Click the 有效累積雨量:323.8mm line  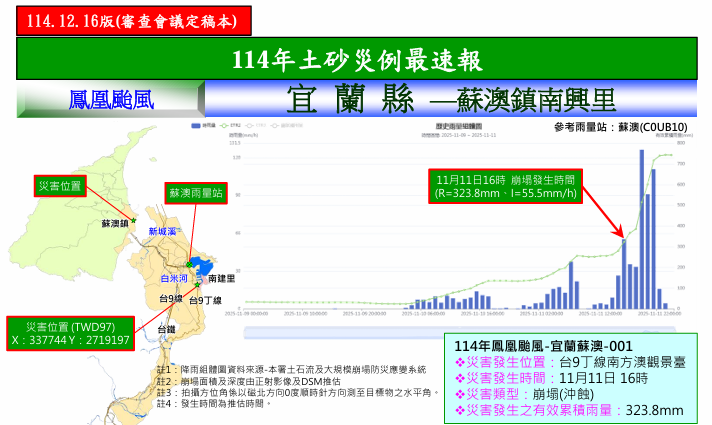(x=569, y=410)
